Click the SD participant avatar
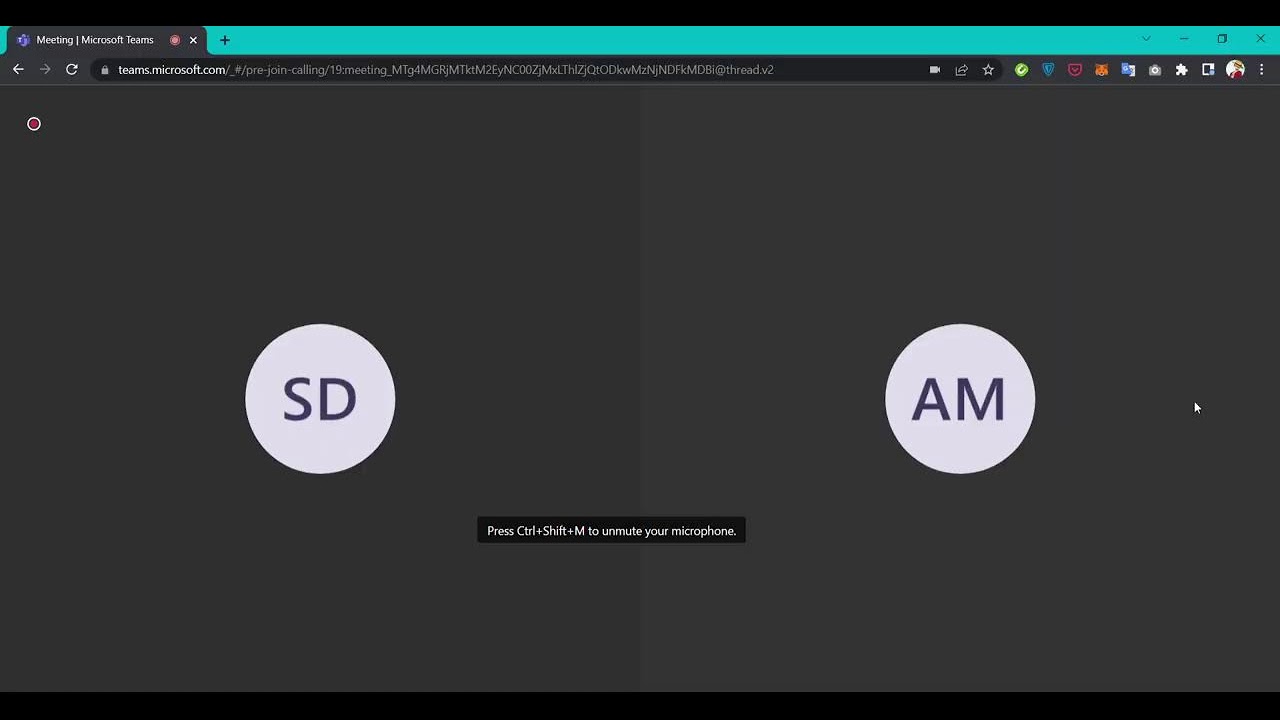The image size is (1280, 720). [320, 398]
